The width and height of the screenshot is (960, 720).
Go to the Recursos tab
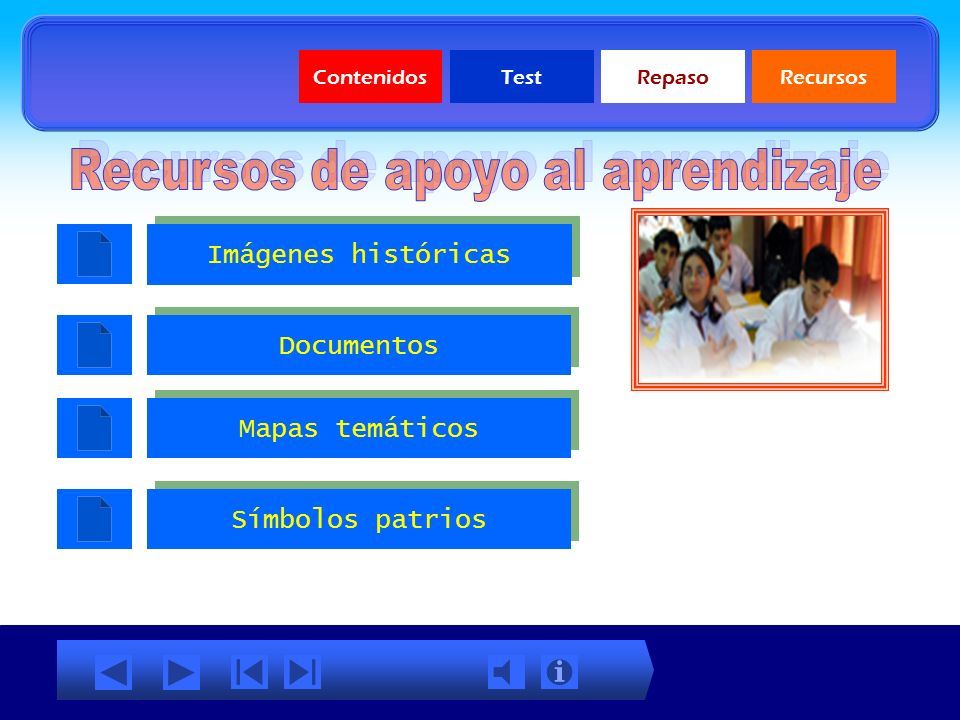point(823,77)
